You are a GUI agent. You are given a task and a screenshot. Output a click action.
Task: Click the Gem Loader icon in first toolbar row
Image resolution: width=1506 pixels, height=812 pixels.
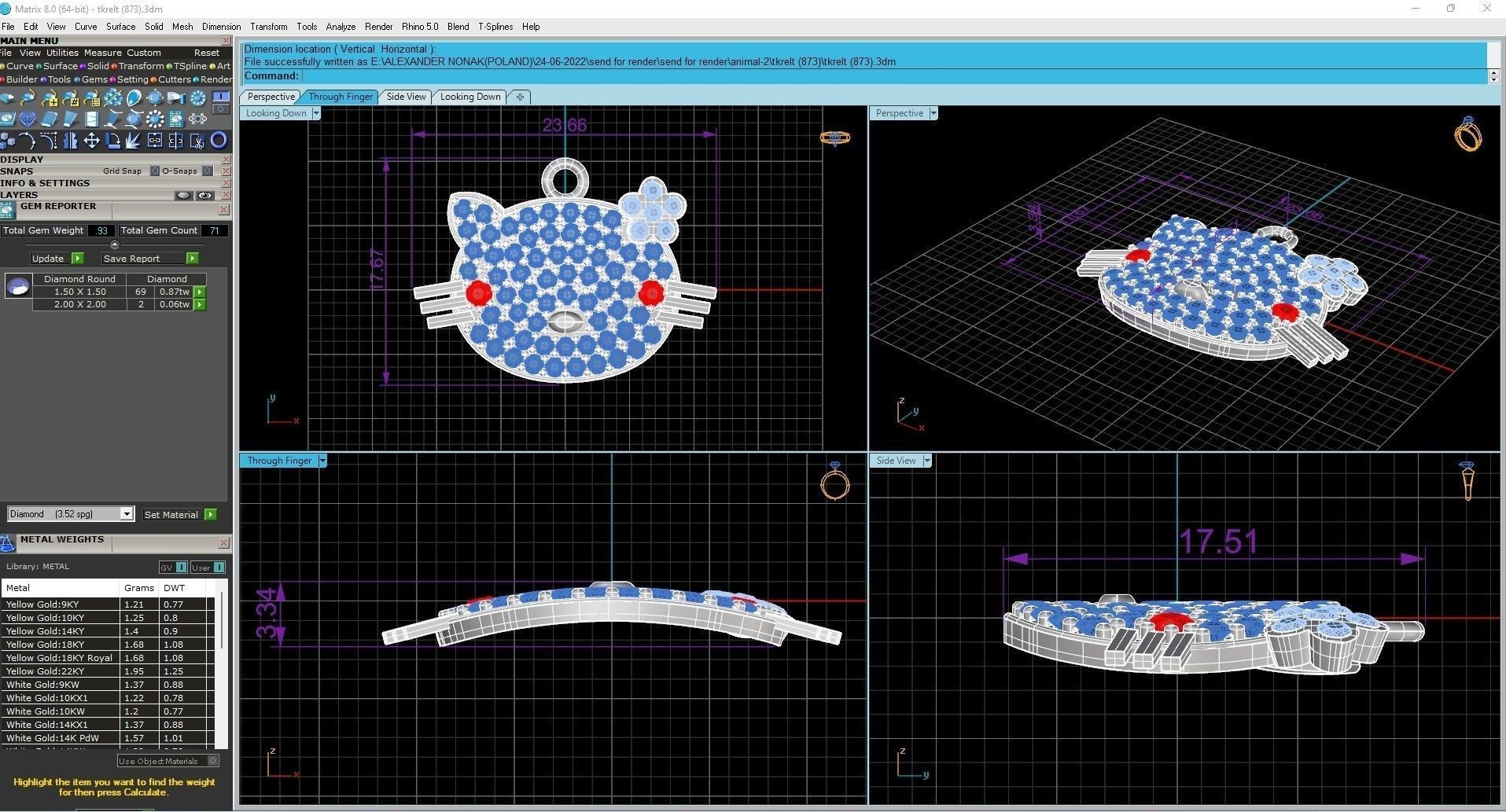[7, 97]
